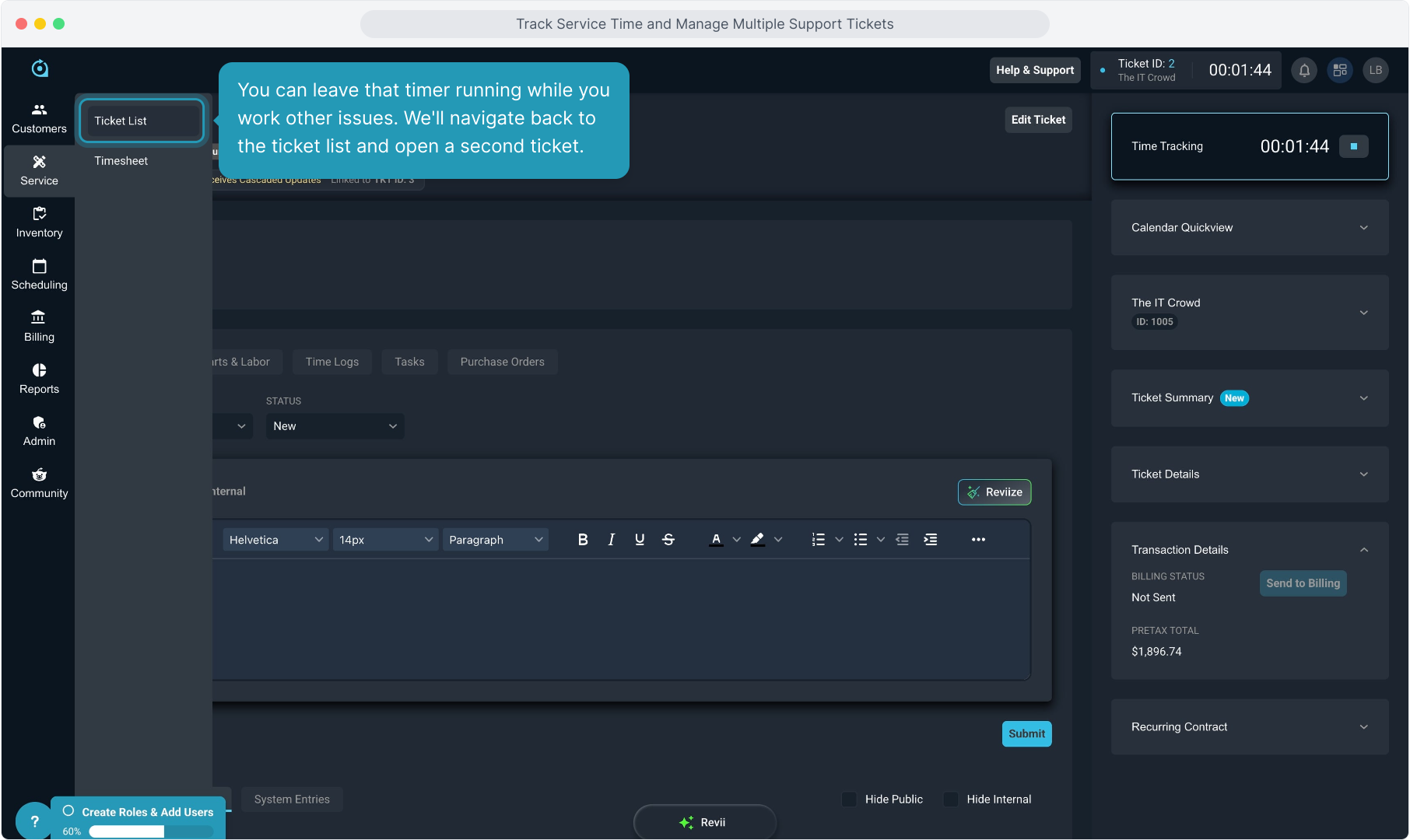Apply italic formatting in editor

pyautogui.click(x=611, y=540)
